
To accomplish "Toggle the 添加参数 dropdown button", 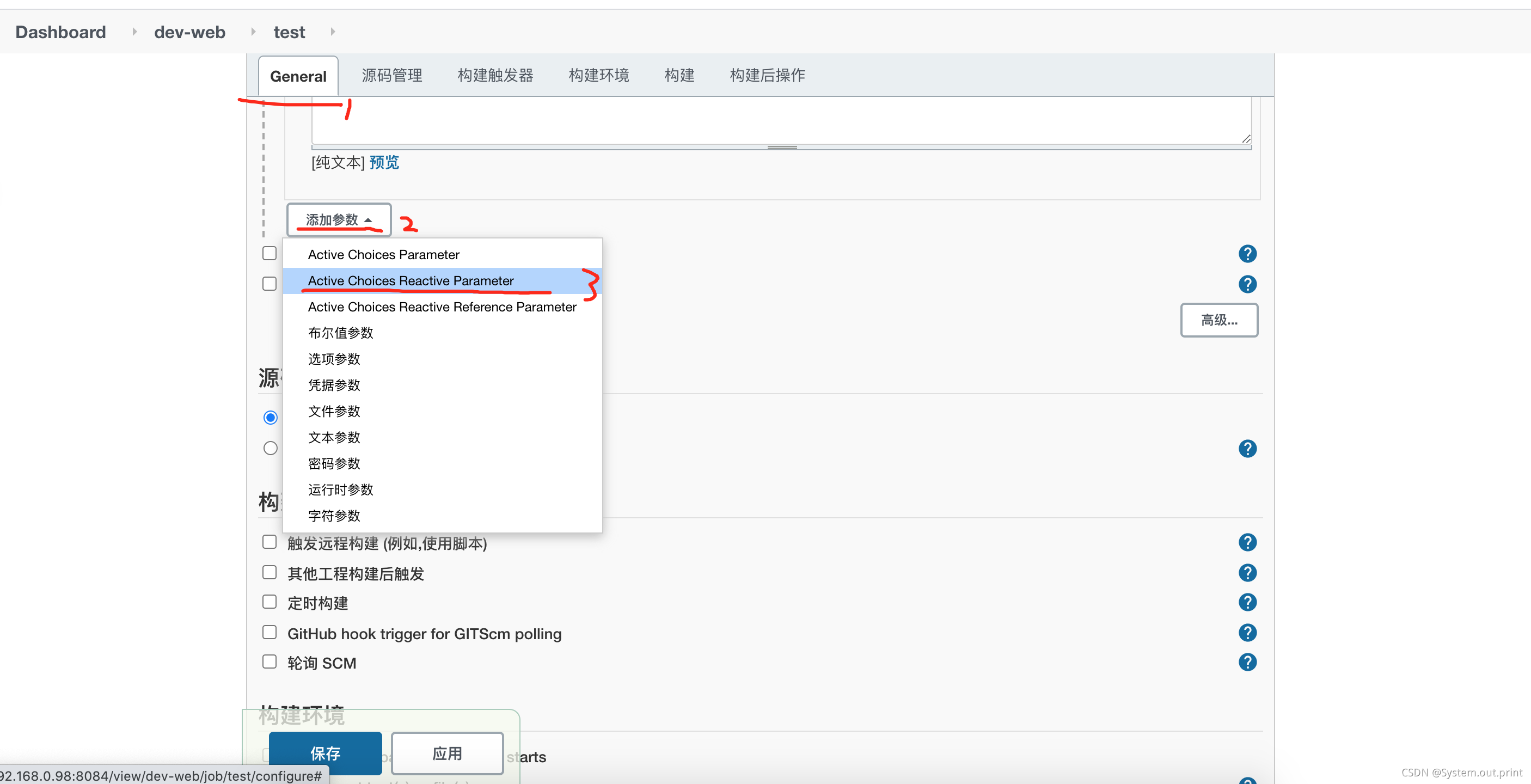I will (339, 220).
